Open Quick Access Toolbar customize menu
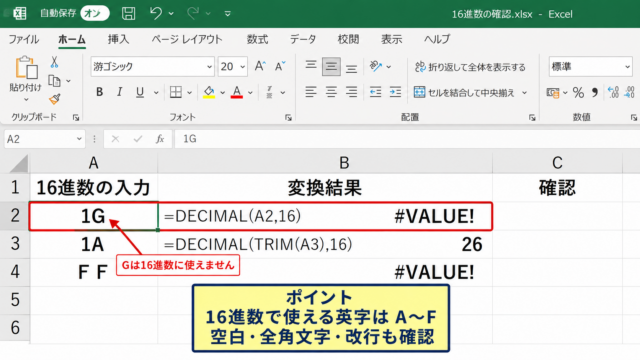This screenshot has height=360, width=640. coord(228,14)
